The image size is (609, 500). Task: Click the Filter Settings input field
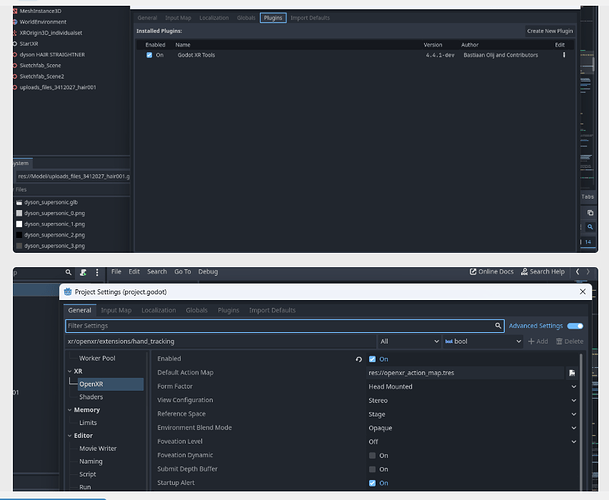[x=280, y=325]
